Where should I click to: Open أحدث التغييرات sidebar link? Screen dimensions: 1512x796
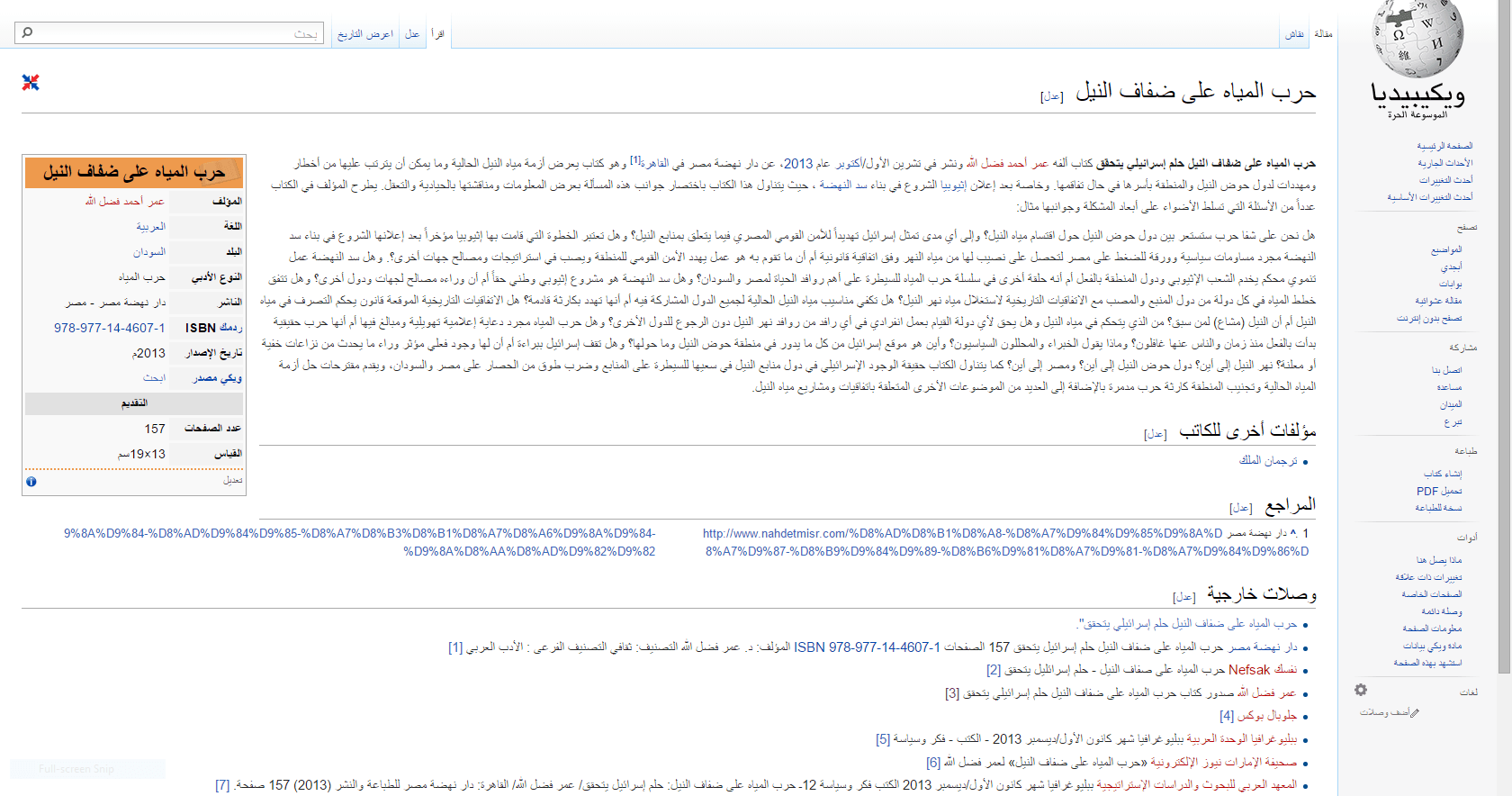[1446, 180]
